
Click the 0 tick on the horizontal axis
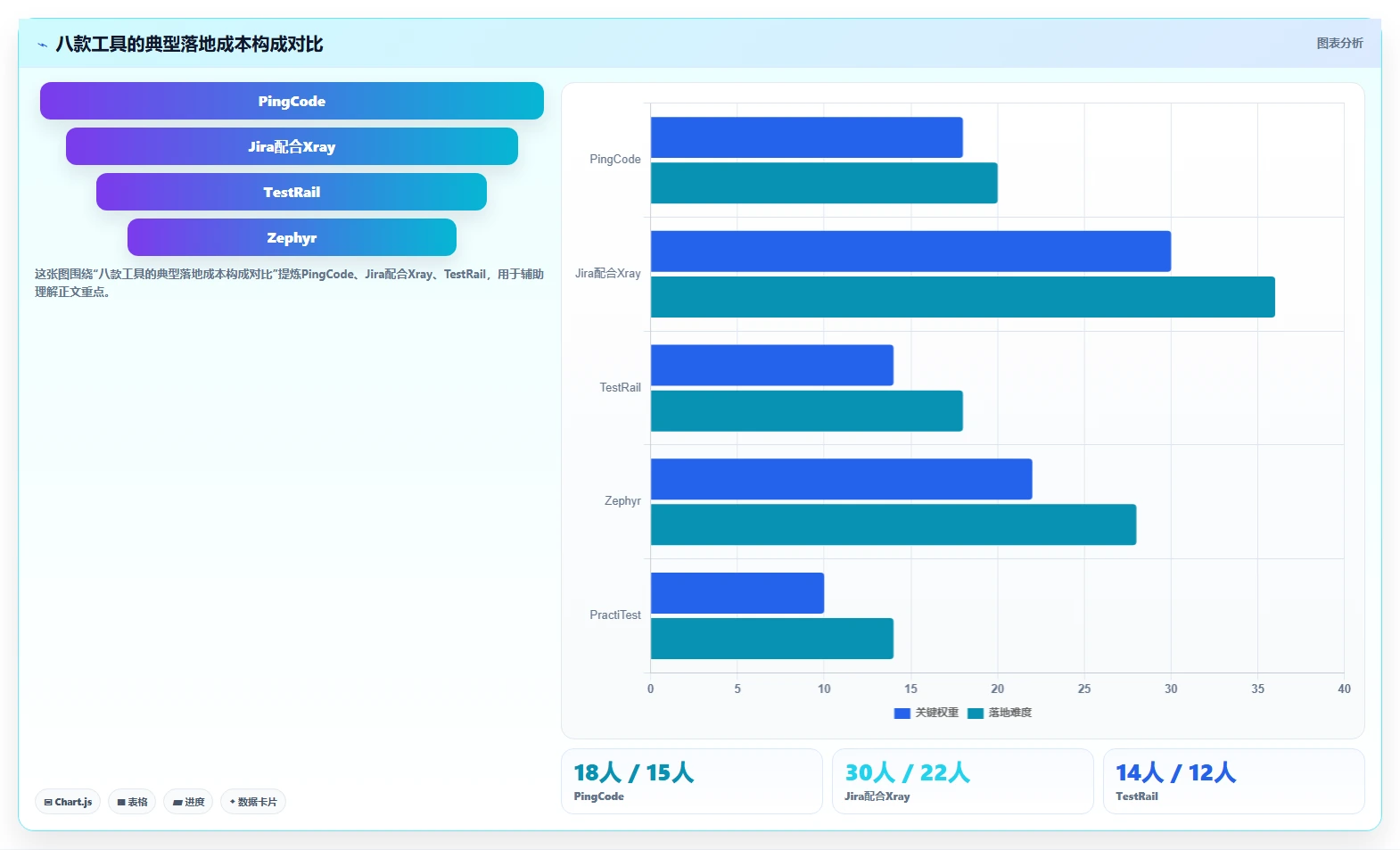(x=651, y=689)
